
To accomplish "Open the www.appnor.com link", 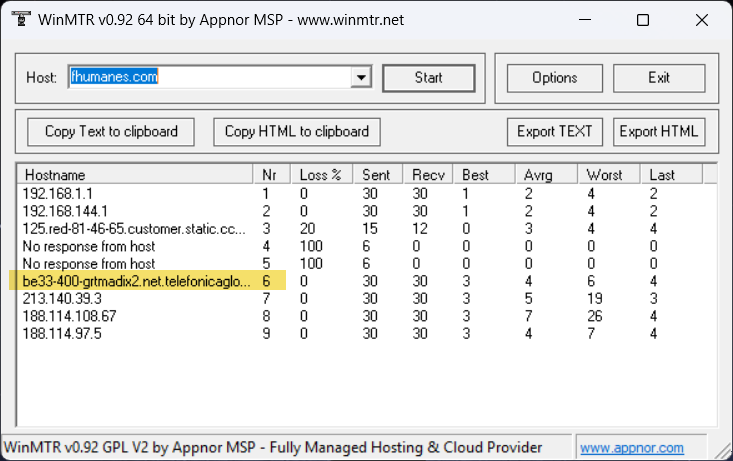I will (631, 448).
